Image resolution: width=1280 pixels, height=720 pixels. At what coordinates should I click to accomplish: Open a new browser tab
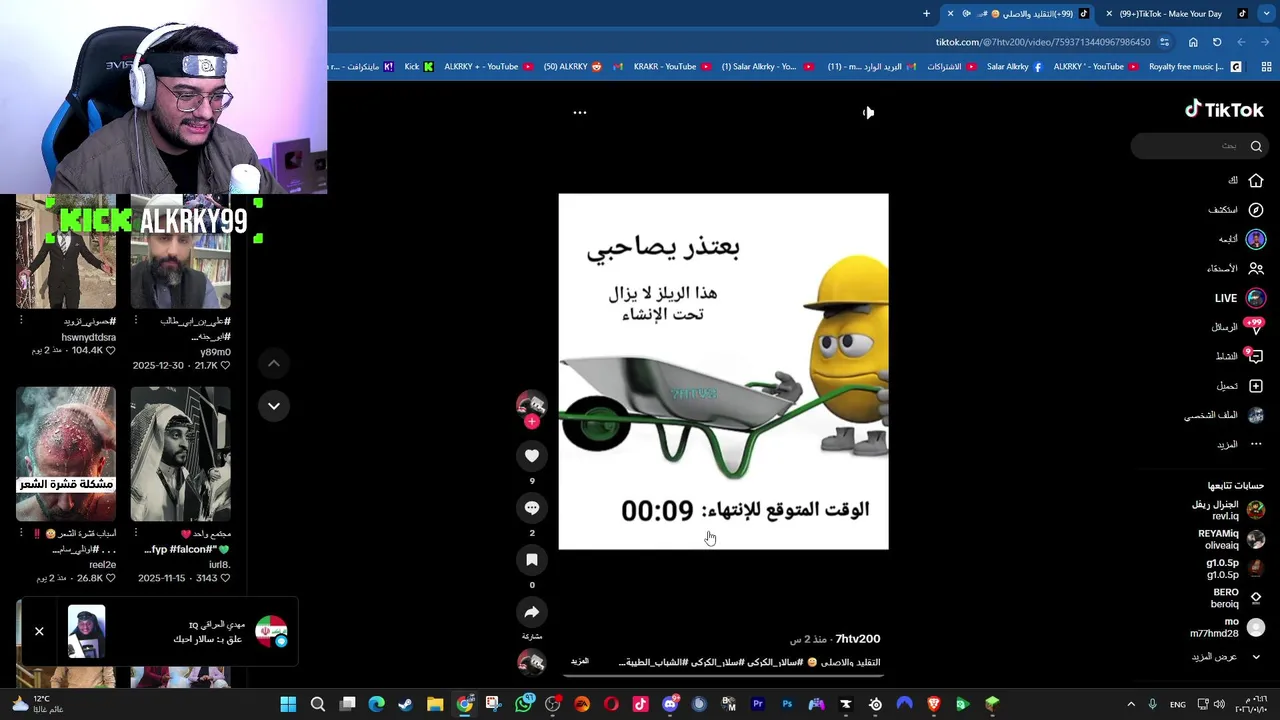click(926, 14)
